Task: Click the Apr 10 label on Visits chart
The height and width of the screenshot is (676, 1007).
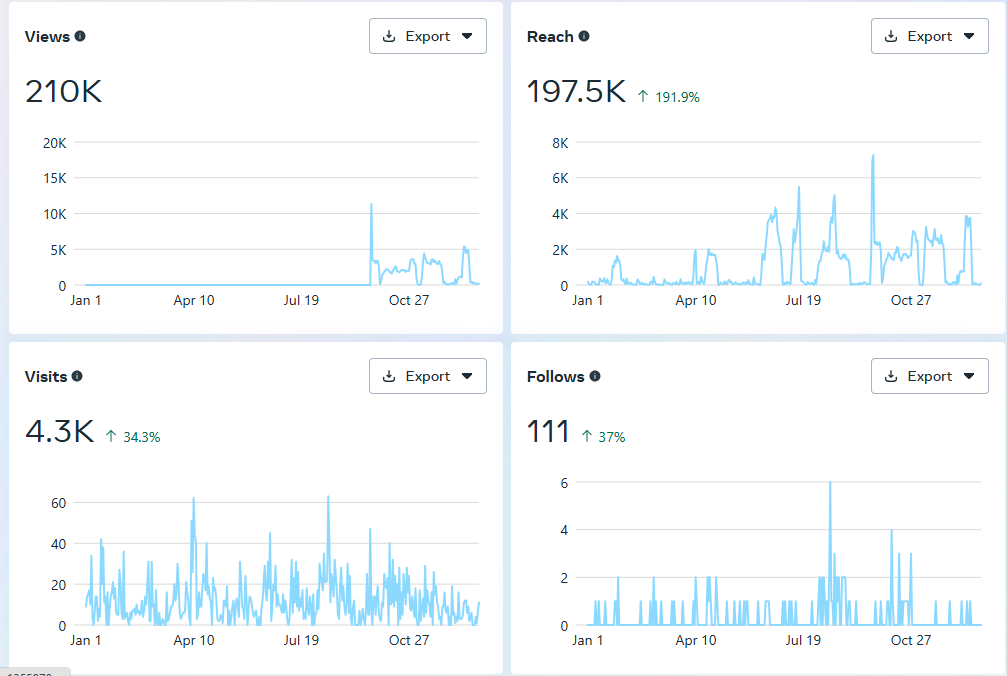Action: (x=194, y=640)
